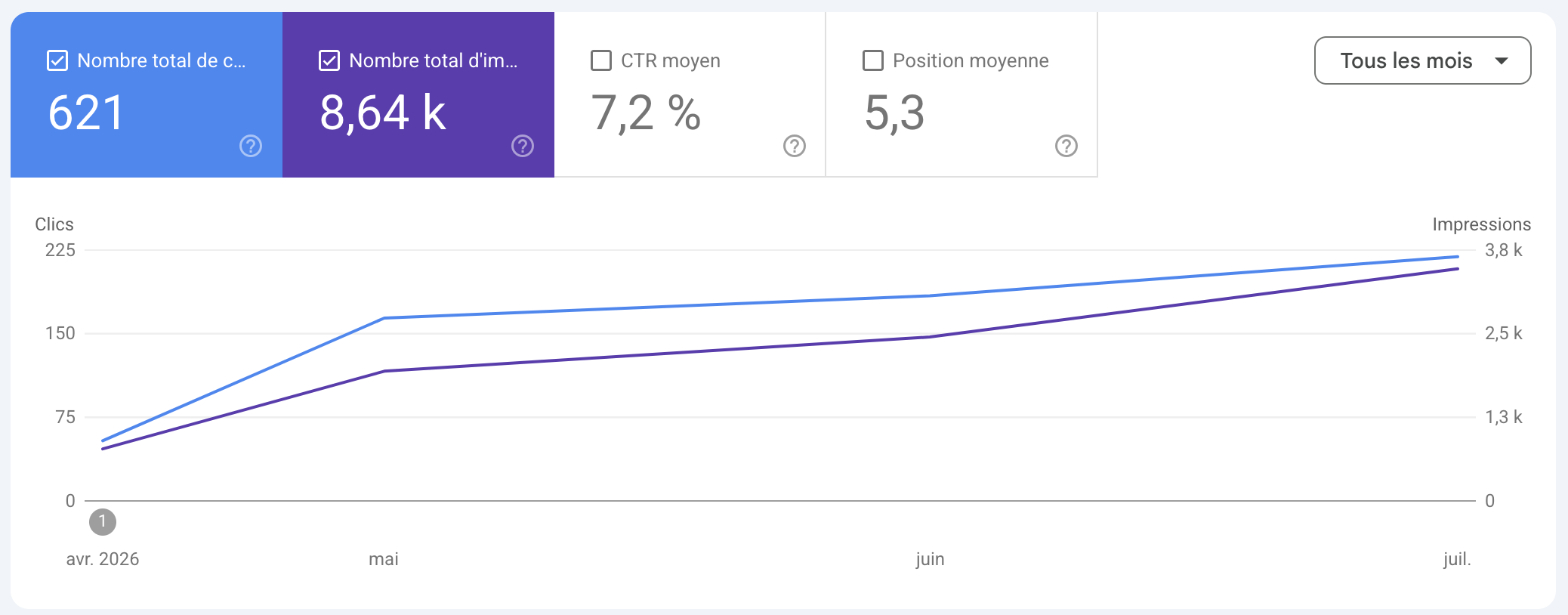The image size is (1568, 615).
Task: Click the dropdown arrow beside Tous les mois
Action: point(1502,60)
